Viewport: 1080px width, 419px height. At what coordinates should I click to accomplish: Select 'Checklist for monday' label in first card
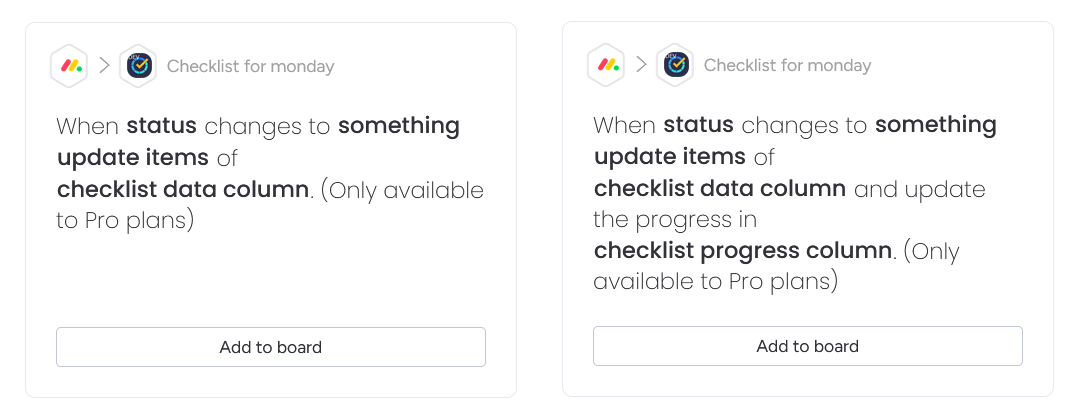[250, 67]
